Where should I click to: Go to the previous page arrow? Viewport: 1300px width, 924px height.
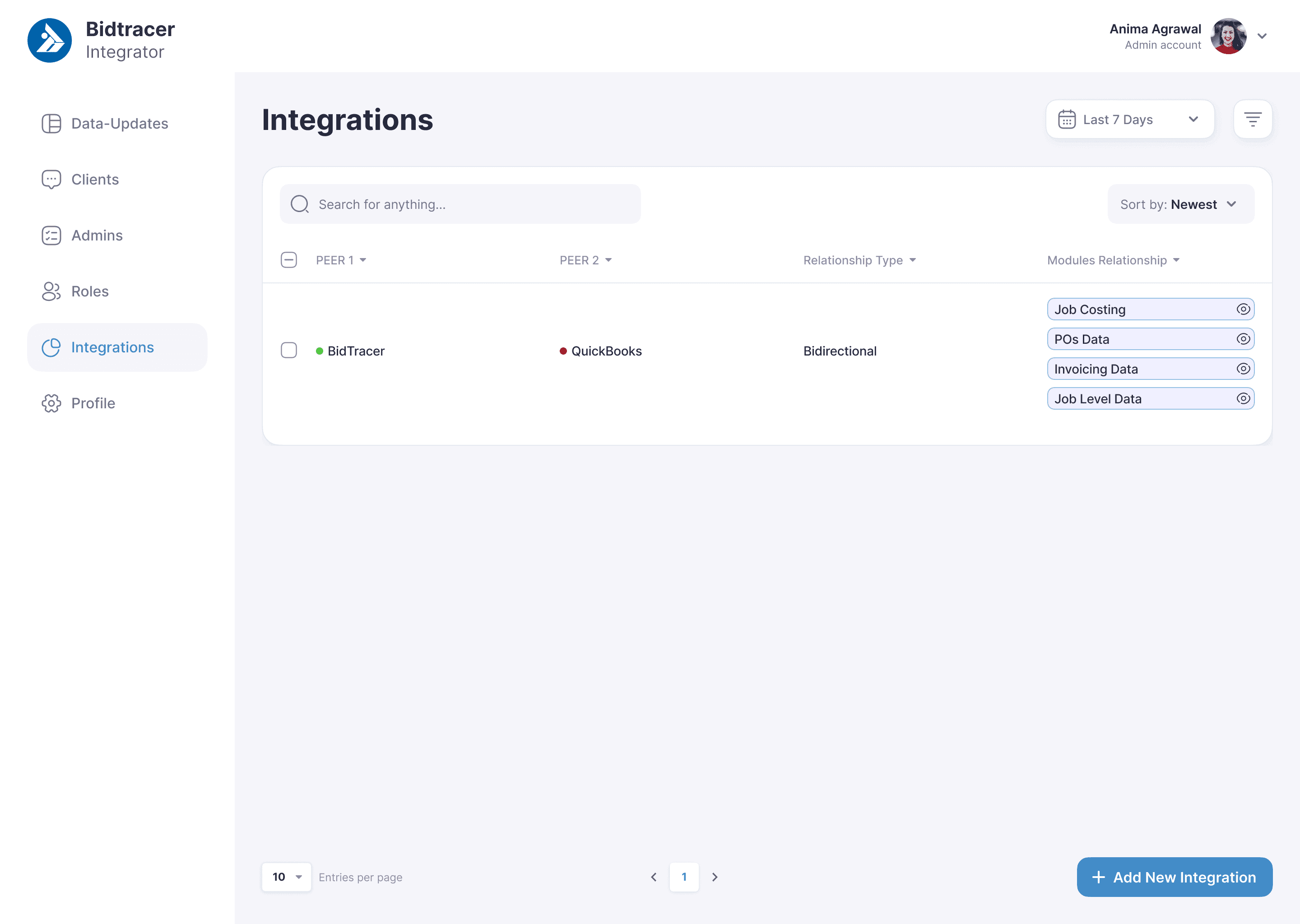point(654,878)
